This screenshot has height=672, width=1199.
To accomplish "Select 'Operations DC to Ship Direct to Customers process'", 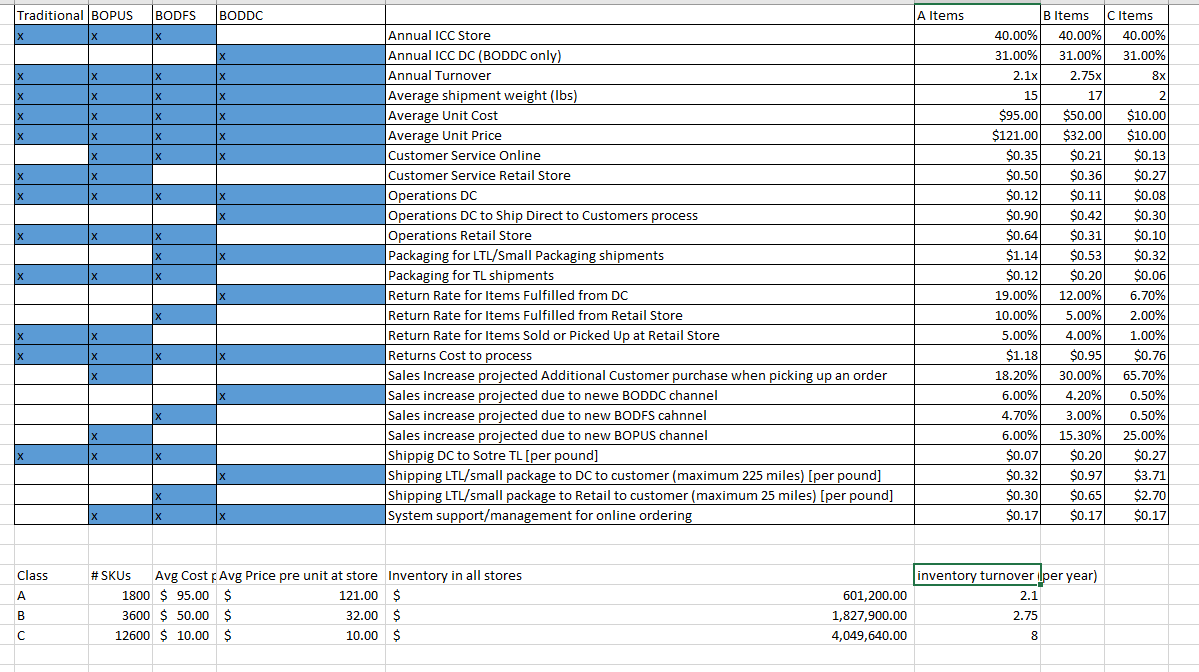I will click(x=650, y=216).
